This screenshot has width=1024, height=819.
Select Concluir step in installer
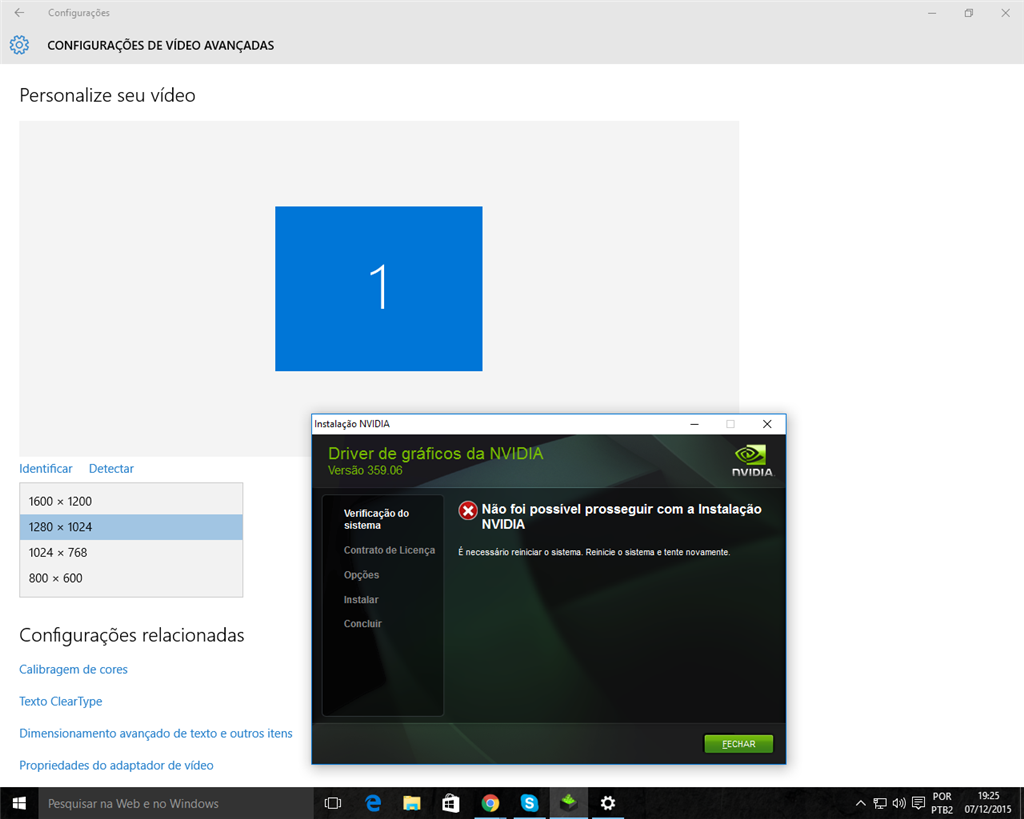(362, 624)
